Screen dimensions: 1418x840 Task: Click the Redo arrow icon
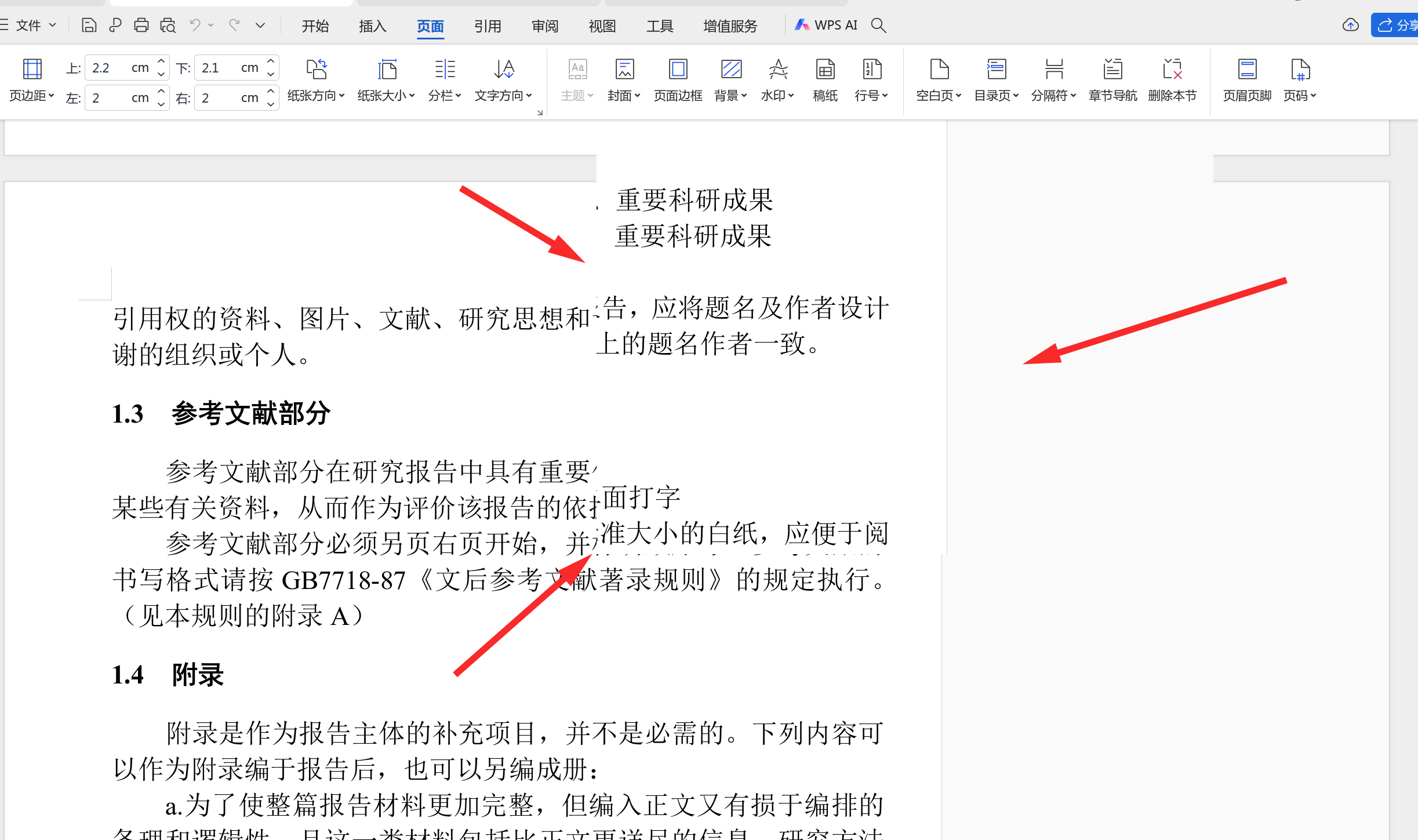pyautogui.click(x=234, y=26)
